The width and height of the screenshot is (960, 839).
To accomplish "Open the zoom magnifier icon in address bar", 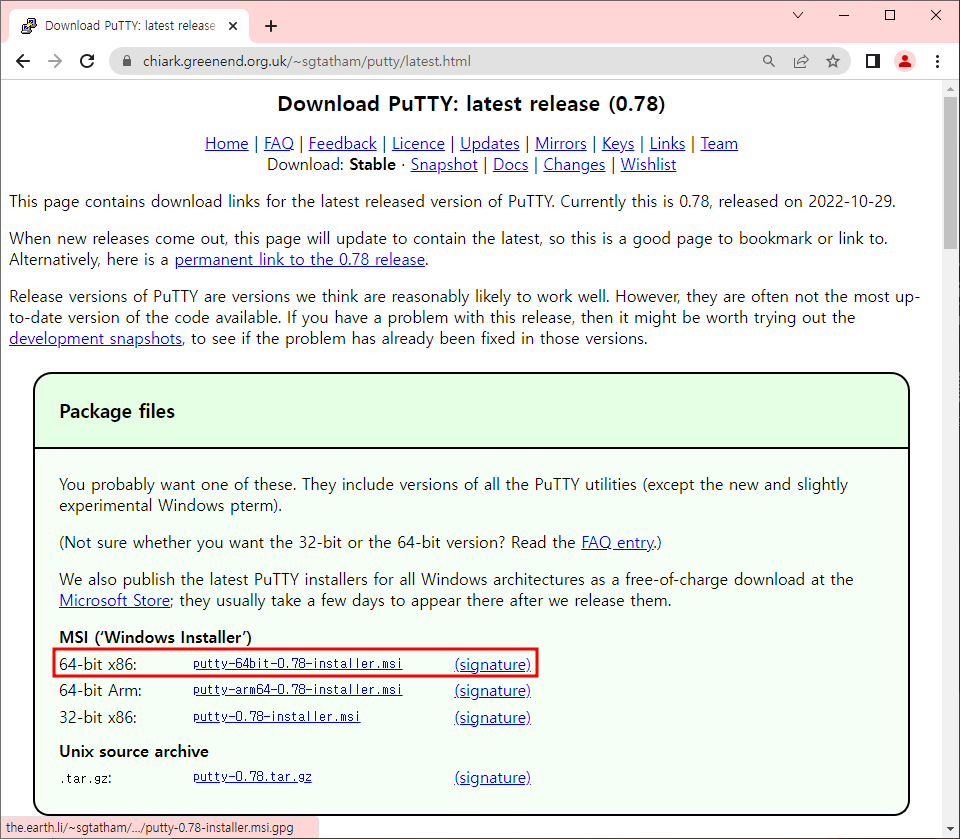I will 768,61.
